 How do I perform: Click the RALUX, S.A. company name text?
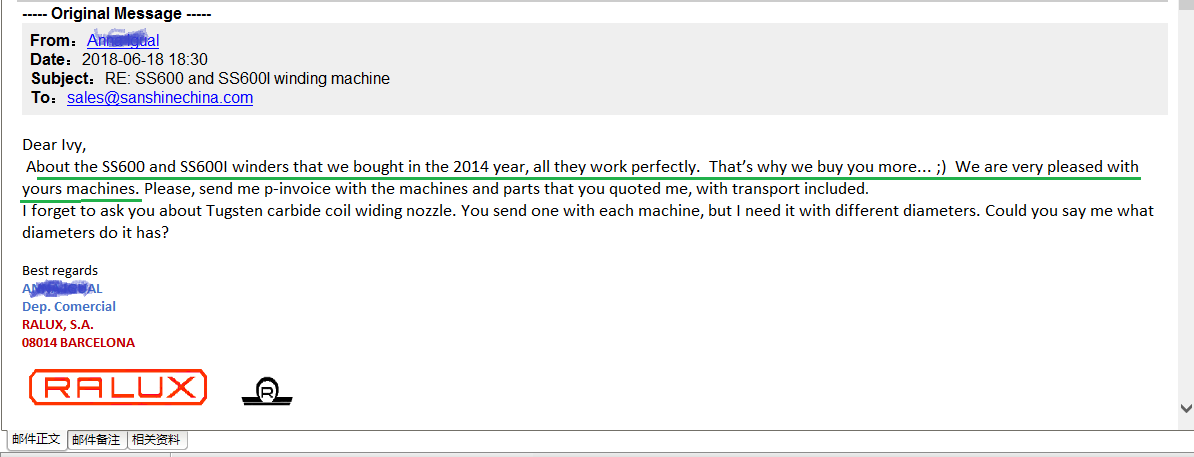[58, 324]
